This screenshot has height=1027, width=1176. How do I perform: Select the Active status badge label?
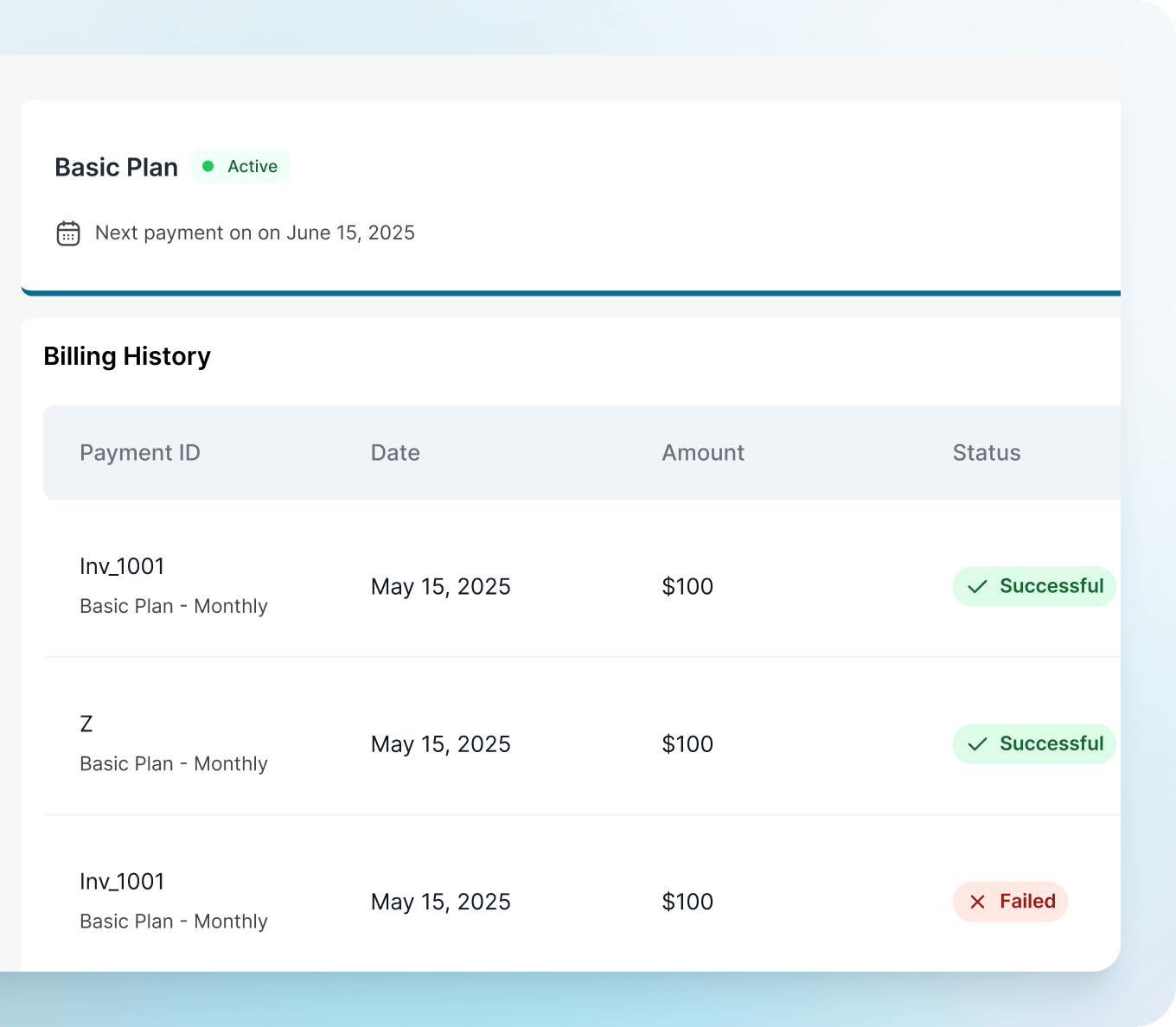(252, 167)
